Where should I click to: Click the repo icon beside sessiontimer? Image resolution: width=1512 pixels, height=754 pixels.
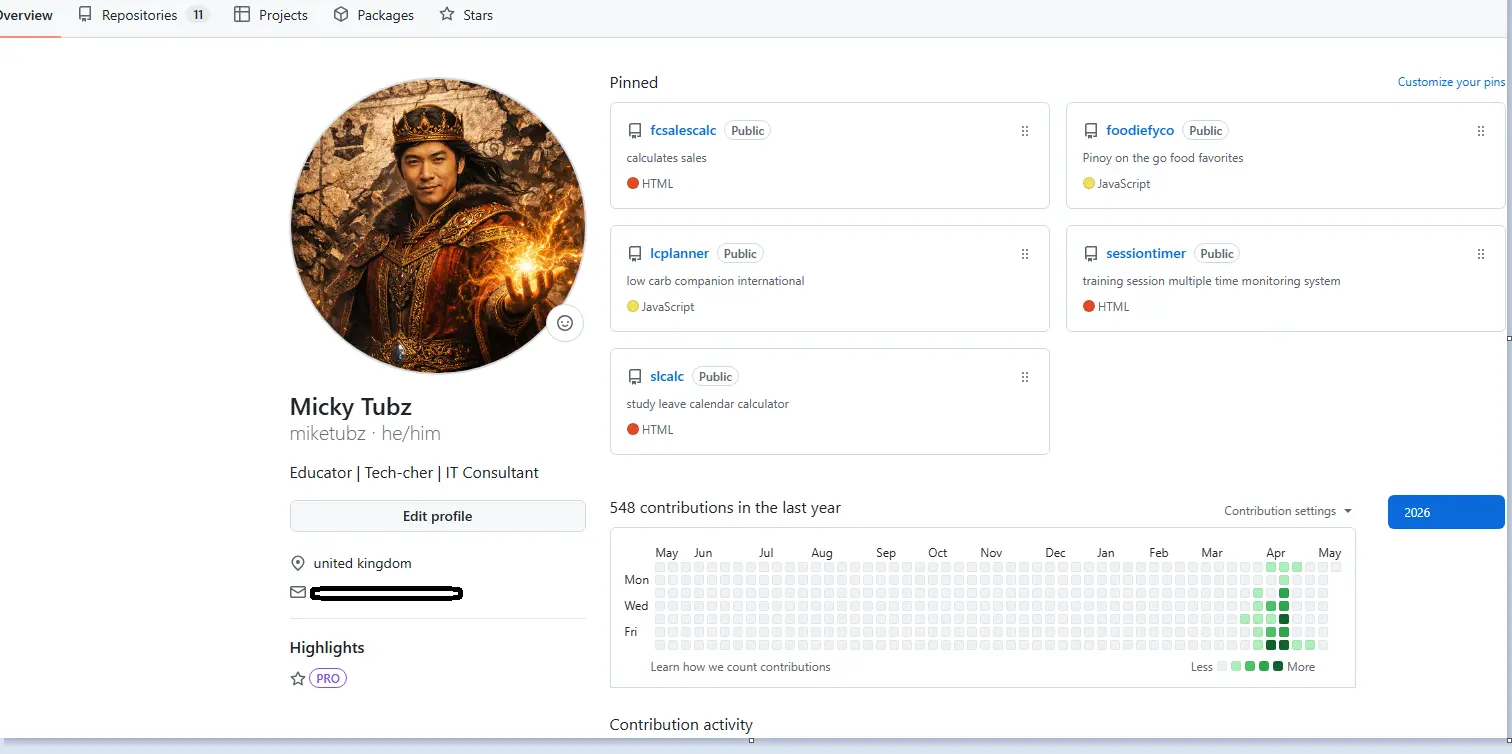(1090, 254)
